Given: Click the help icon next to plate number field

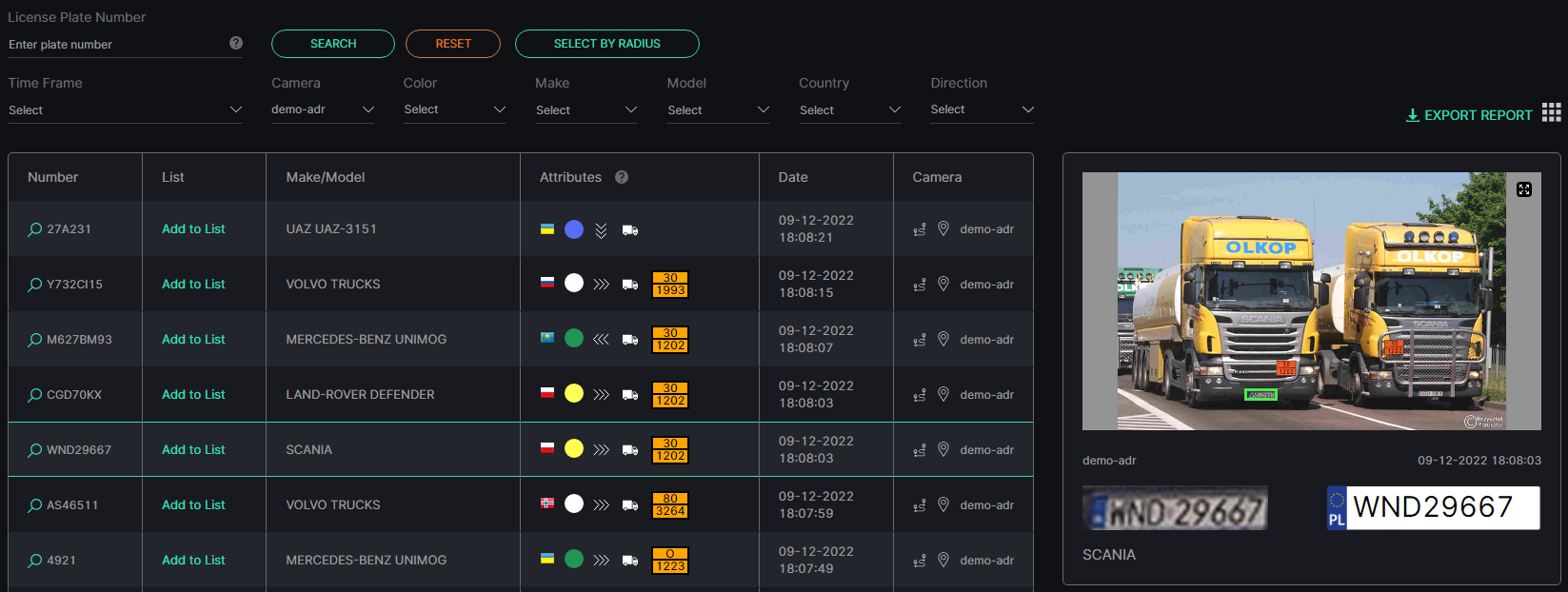Looking at the screenshot, I should (x=236, y=43).
